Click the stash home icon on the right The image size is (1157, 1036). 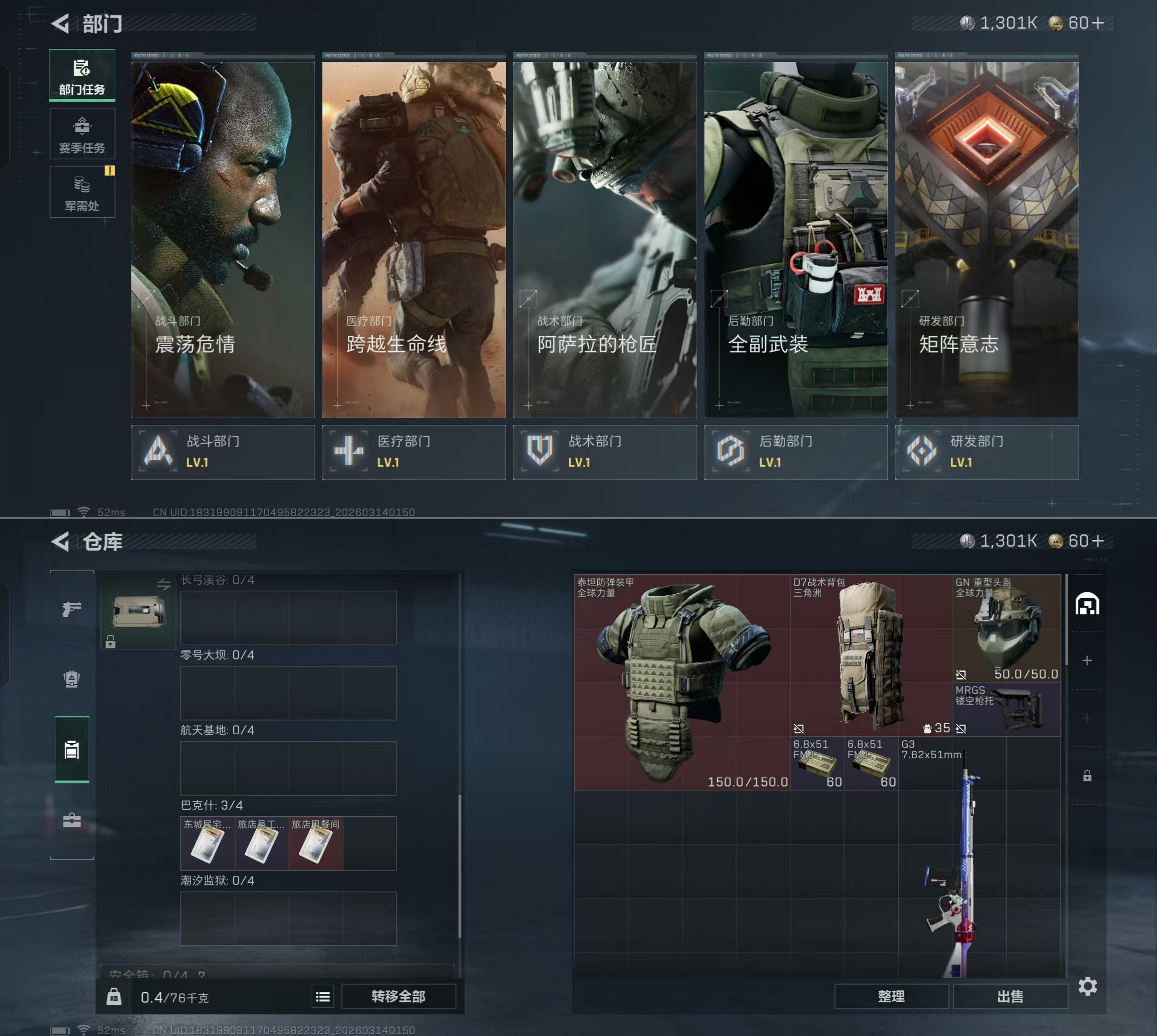point(1087,604)
